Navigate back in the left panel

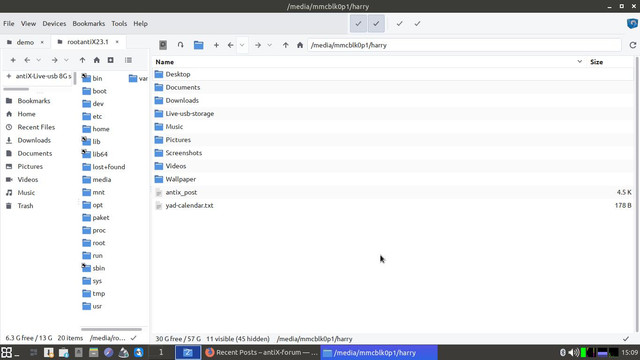pos(27,60)
